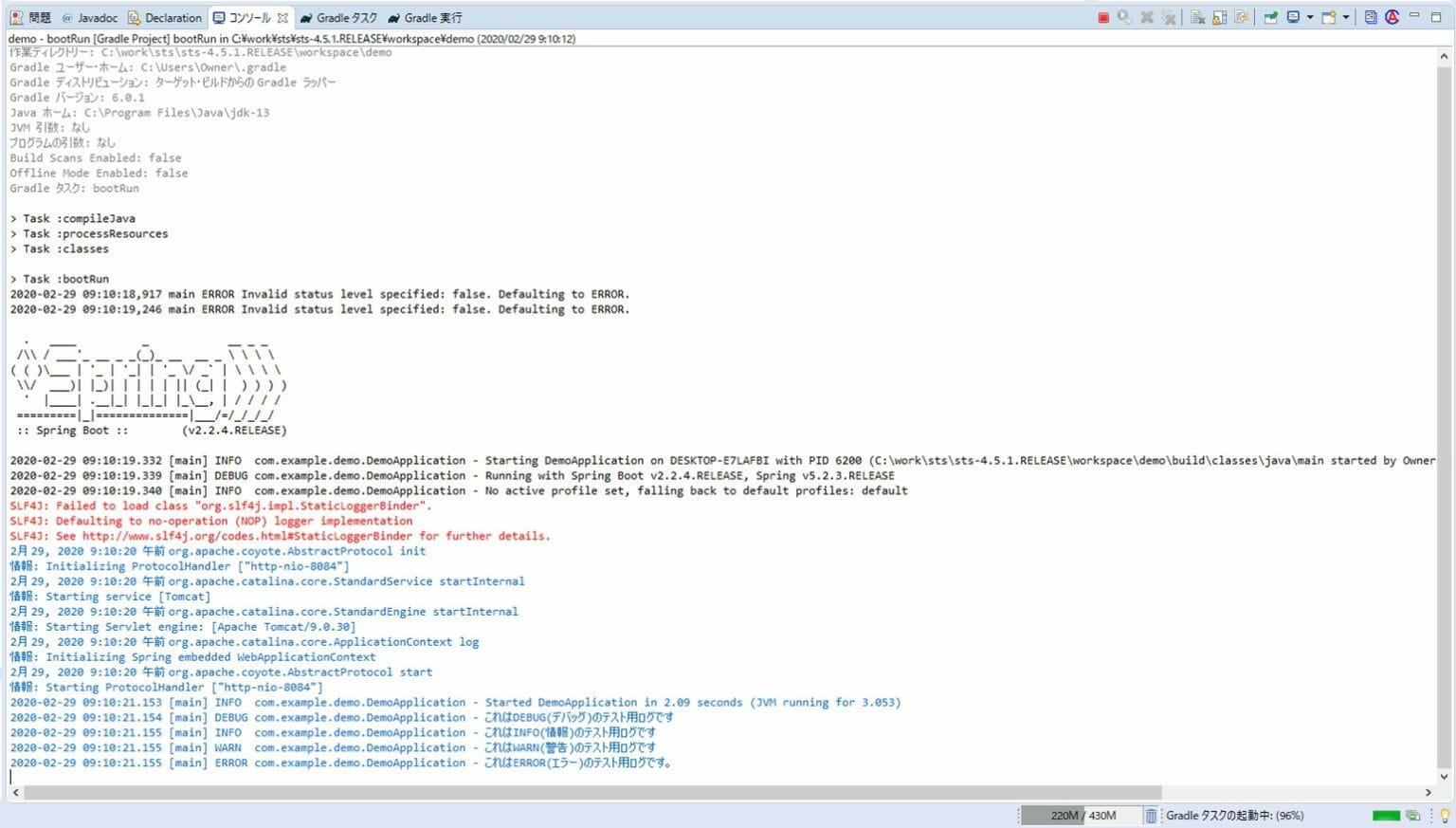The width and height of the screenshot is (1456, 828).
Task: Open the display selected console dropdown
Action: [x=1310, y=18]
